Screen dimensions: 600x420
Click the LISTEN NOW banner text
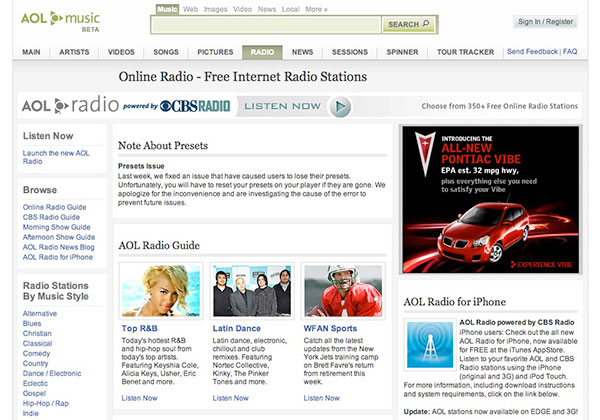(282, 106)
